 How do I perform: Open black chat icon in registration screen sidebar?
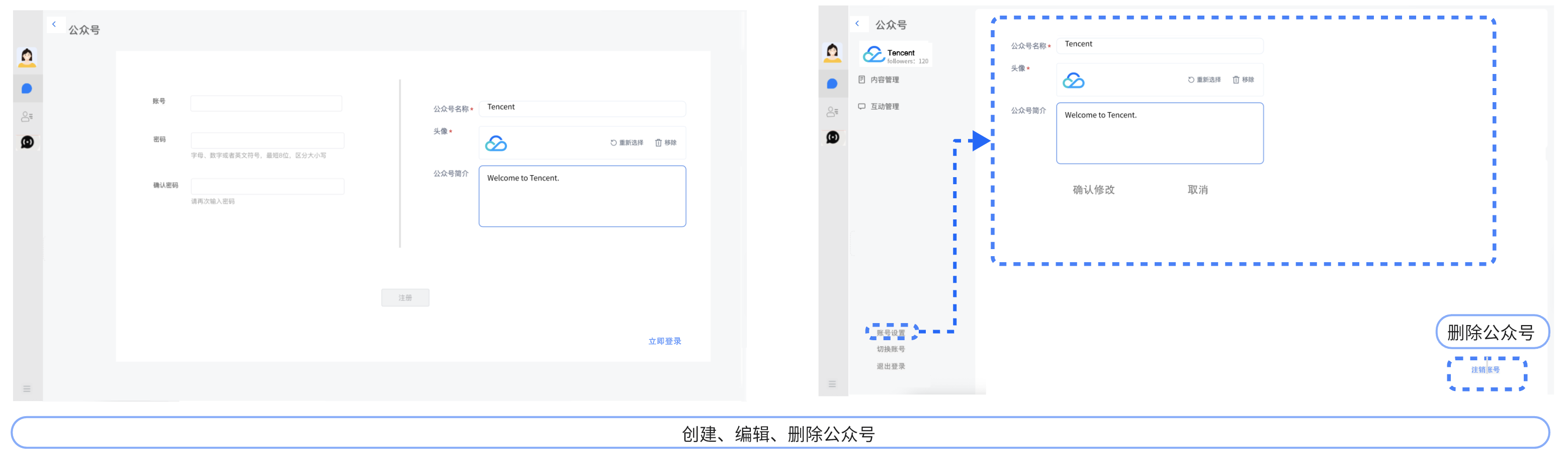coord(27,142)
